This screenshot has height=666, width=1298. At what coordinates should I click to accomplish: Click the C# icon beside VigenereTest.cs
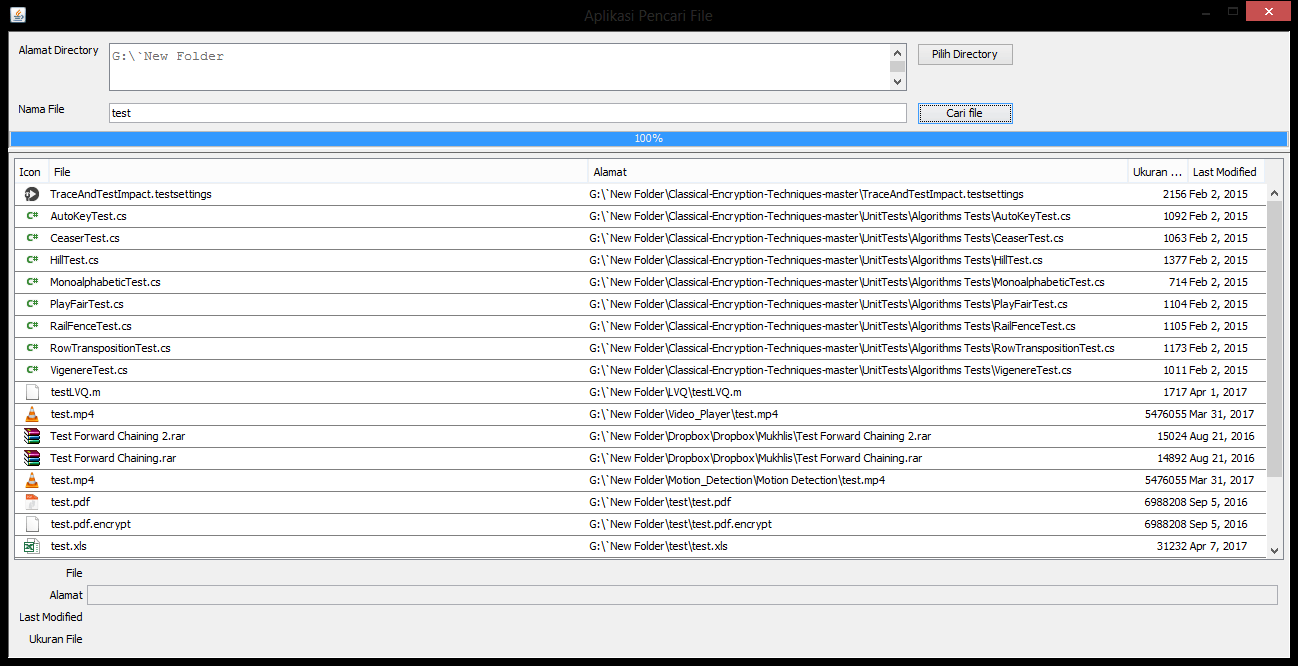tap(32, 370)
